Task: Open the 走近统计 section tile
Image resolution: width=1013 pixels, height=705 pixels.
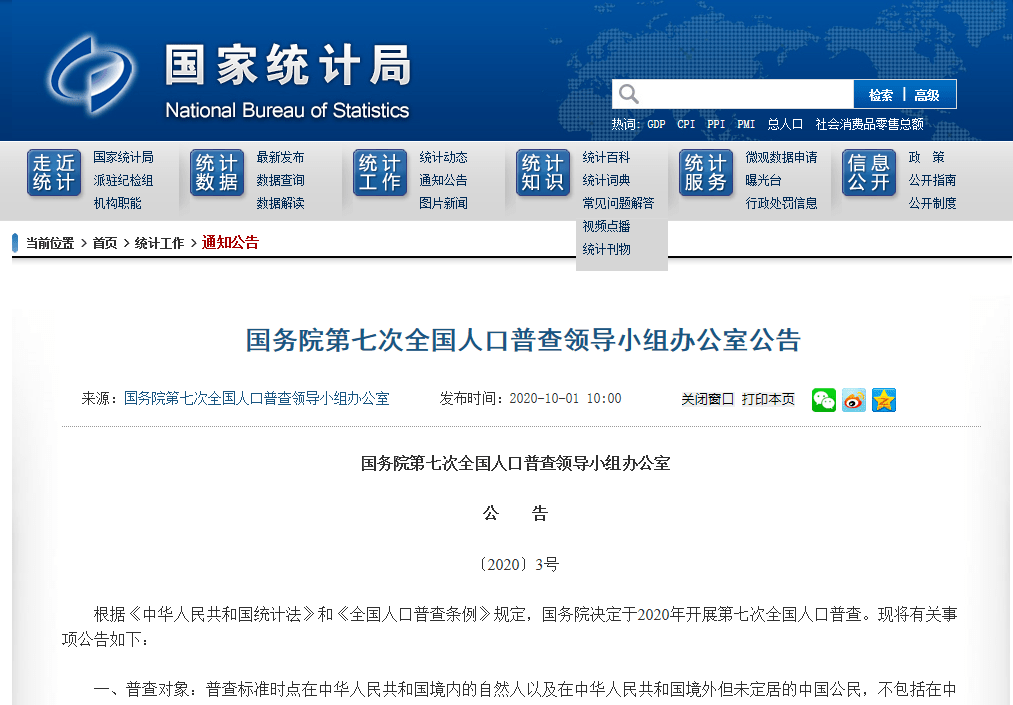Action: tap(54, 173)
